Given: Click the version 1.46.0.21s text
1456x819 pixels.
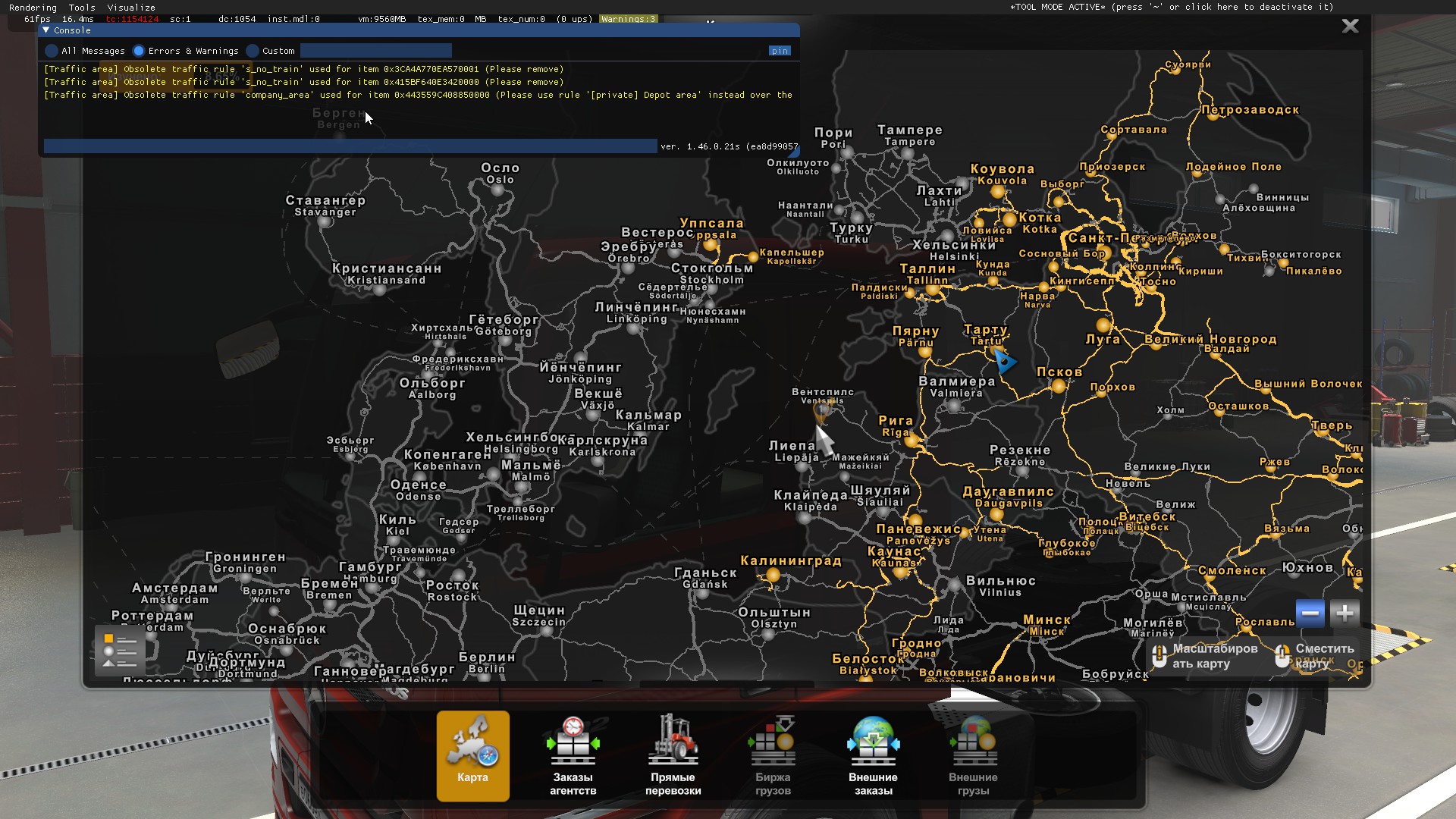Looking at the screenshot, I should click(729, 146).
